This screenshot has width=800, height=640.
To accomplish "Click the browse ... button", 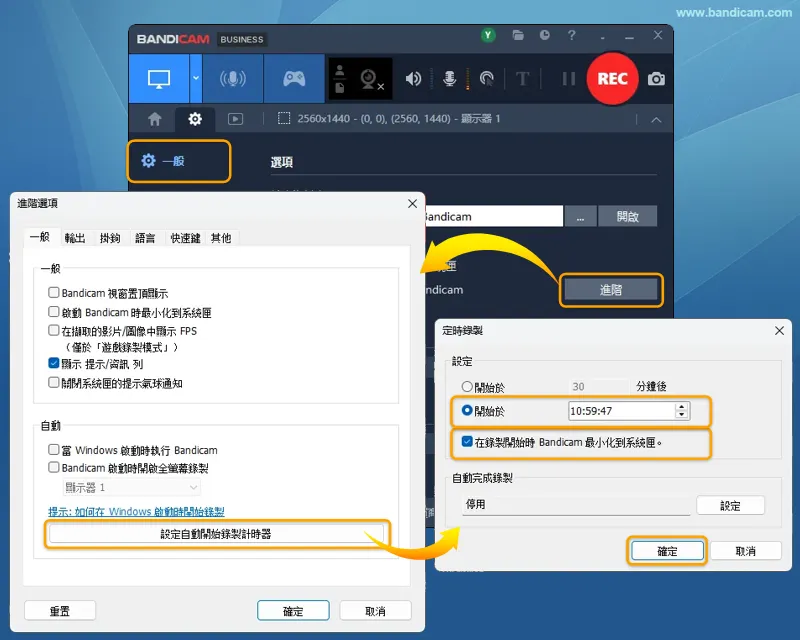I will point(580,216).
